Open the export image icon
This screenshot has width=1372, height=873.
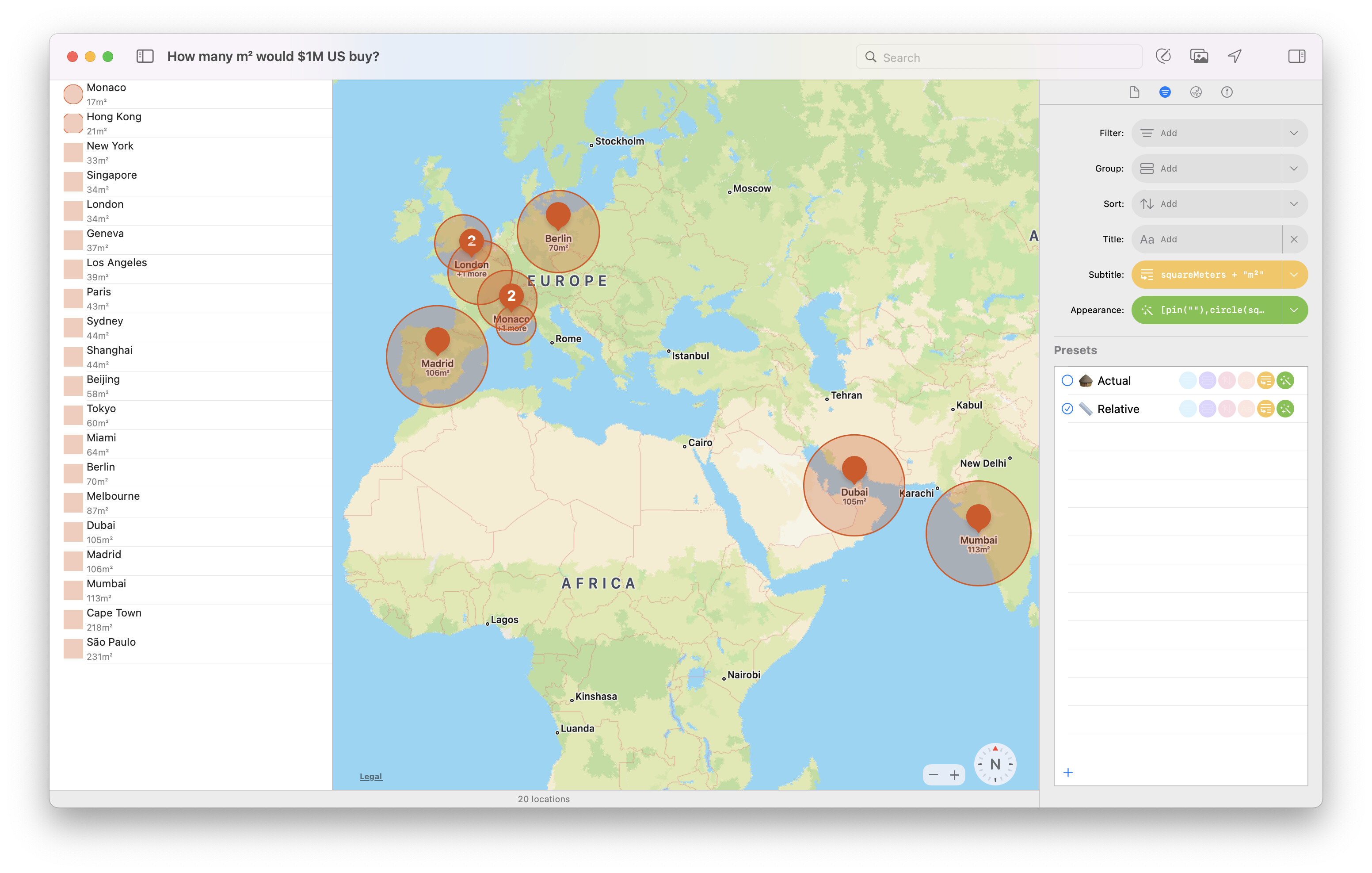tap(1199, 57)
